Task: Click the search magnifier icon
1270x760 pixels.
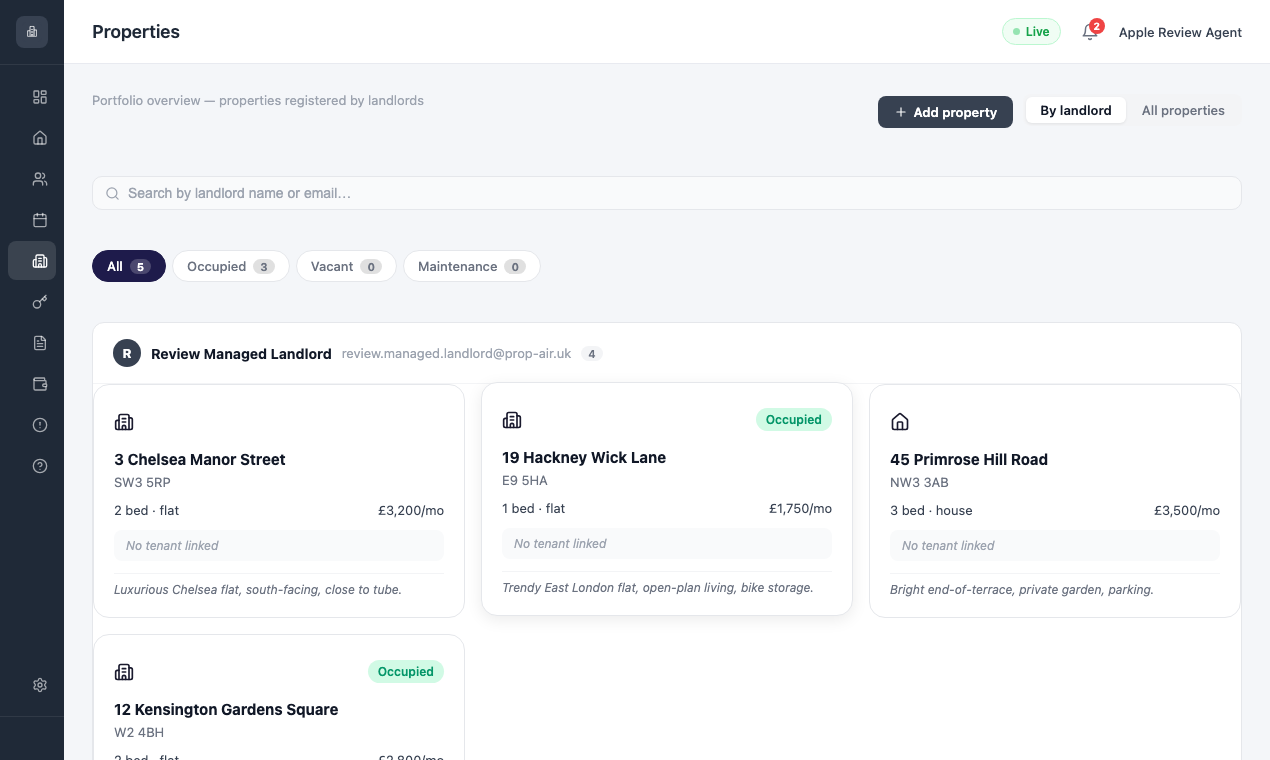Action: coord(113,193)
